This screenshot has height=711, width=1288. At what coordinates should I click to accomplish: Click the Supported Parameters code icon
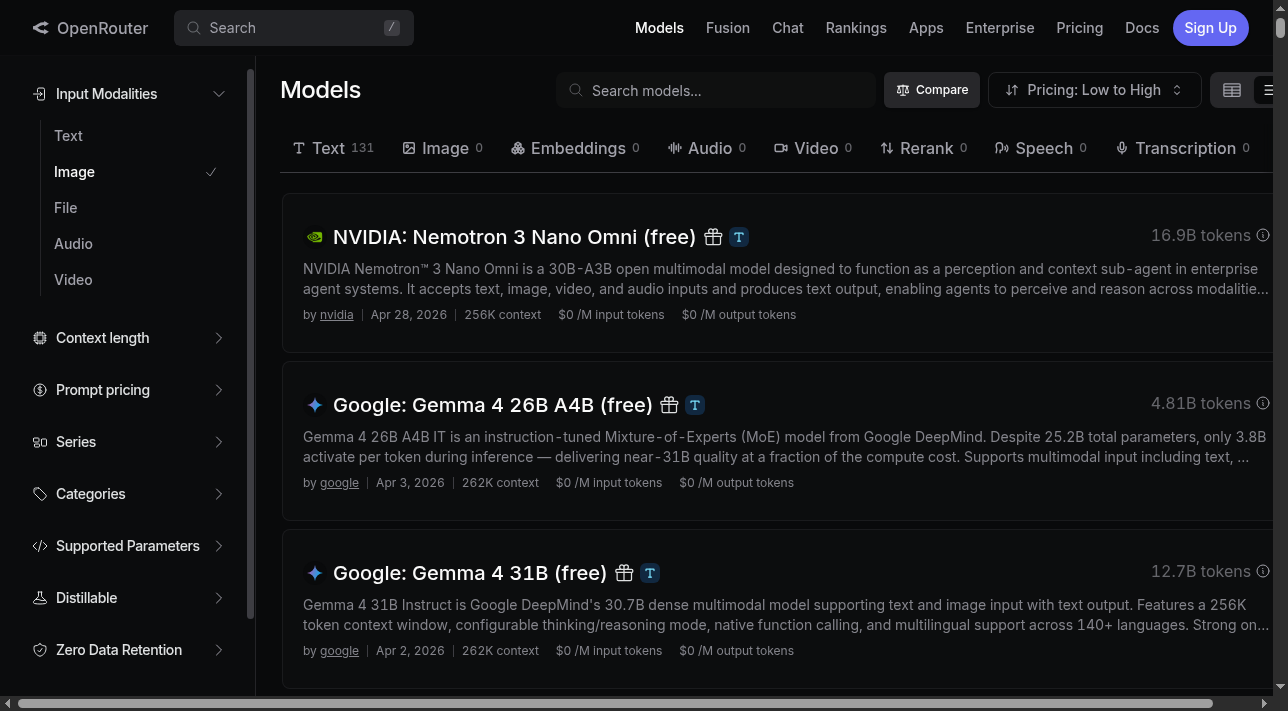tap(40, 546)
